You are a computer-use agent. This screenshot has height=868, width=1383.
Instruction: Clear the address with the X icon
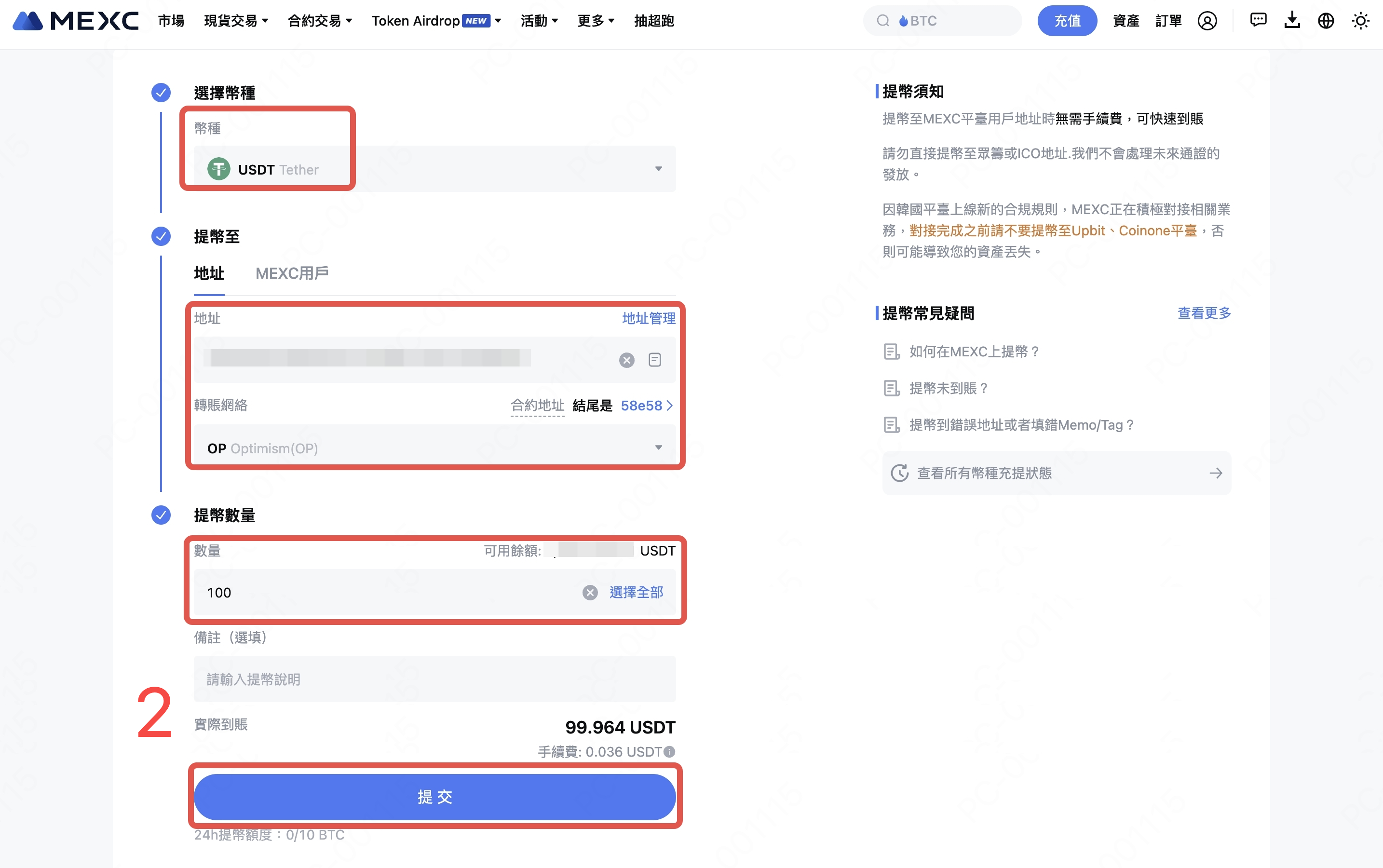(626, 360)
